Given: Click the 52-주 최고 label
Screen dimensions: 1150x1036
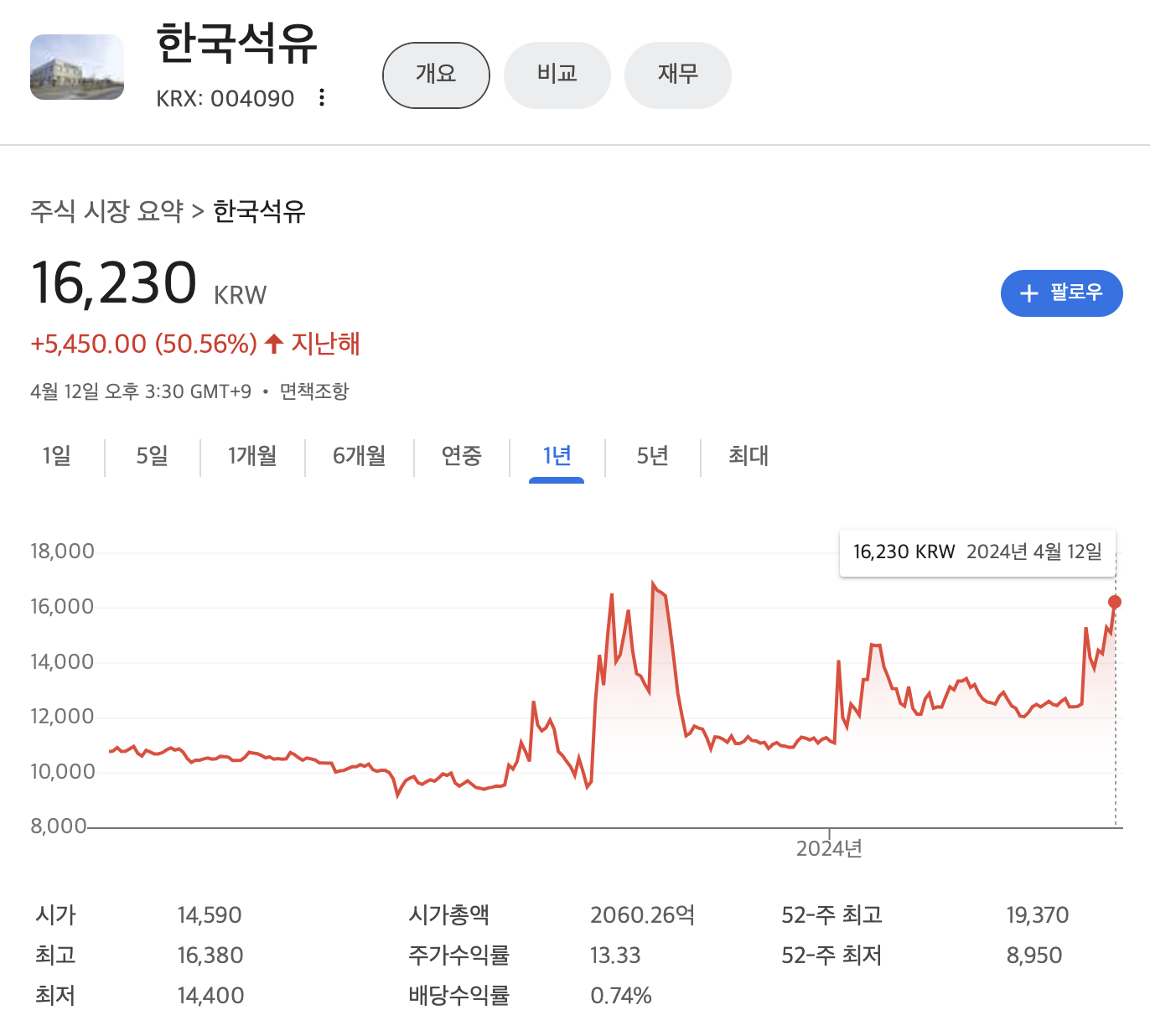Looking at the screenshot, I should coord(832,915).
